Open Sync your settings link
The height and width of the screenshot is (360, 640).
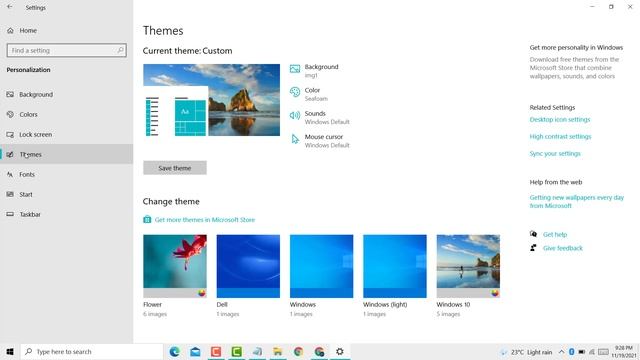coord(555,153)
